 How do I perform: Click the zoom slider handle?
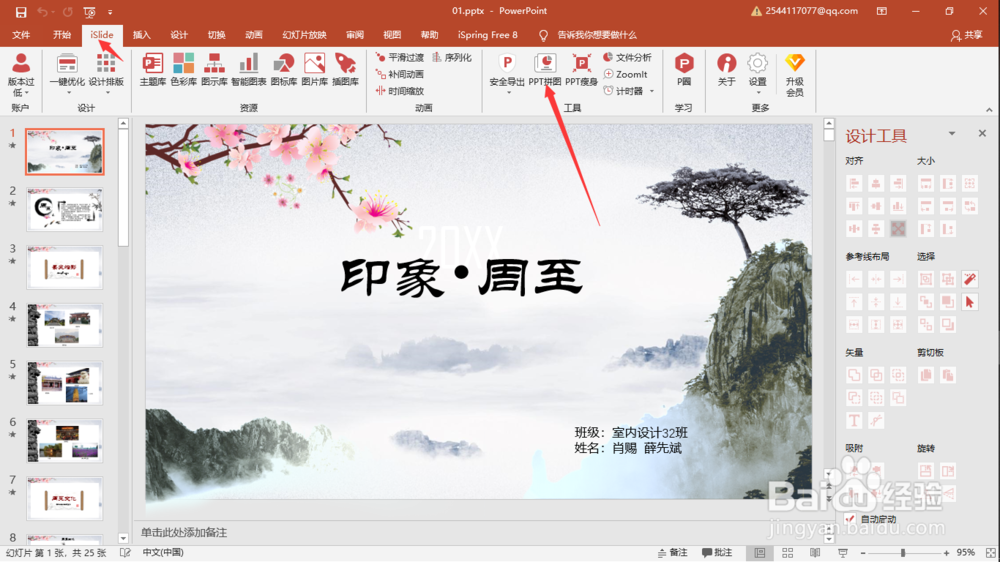(902, 552)
